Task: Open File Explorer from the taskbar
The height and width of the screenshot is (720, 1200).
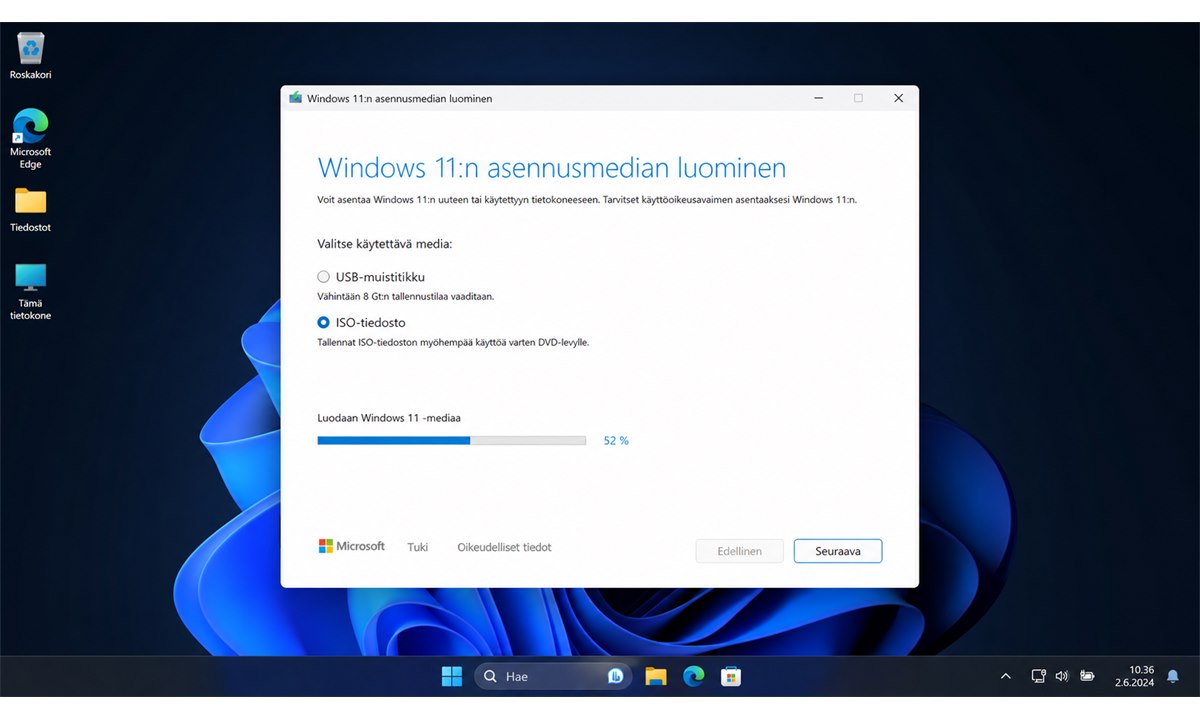Action: pyautogui.click(x=656, y=676)
